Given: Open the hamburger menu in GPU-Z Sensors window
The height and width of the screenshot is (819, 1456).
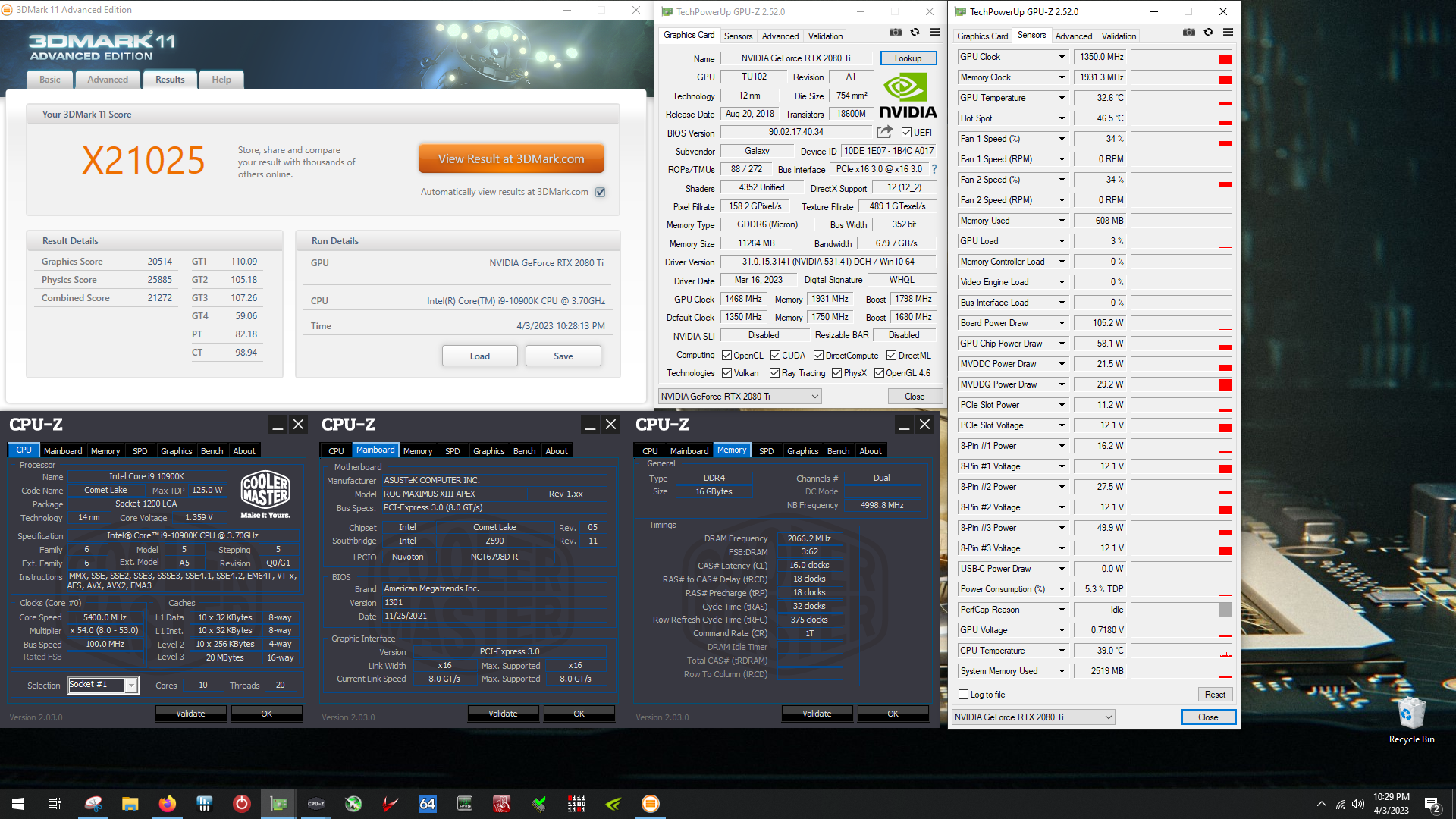Looking at the screenshot, I should coord(1228,33).
